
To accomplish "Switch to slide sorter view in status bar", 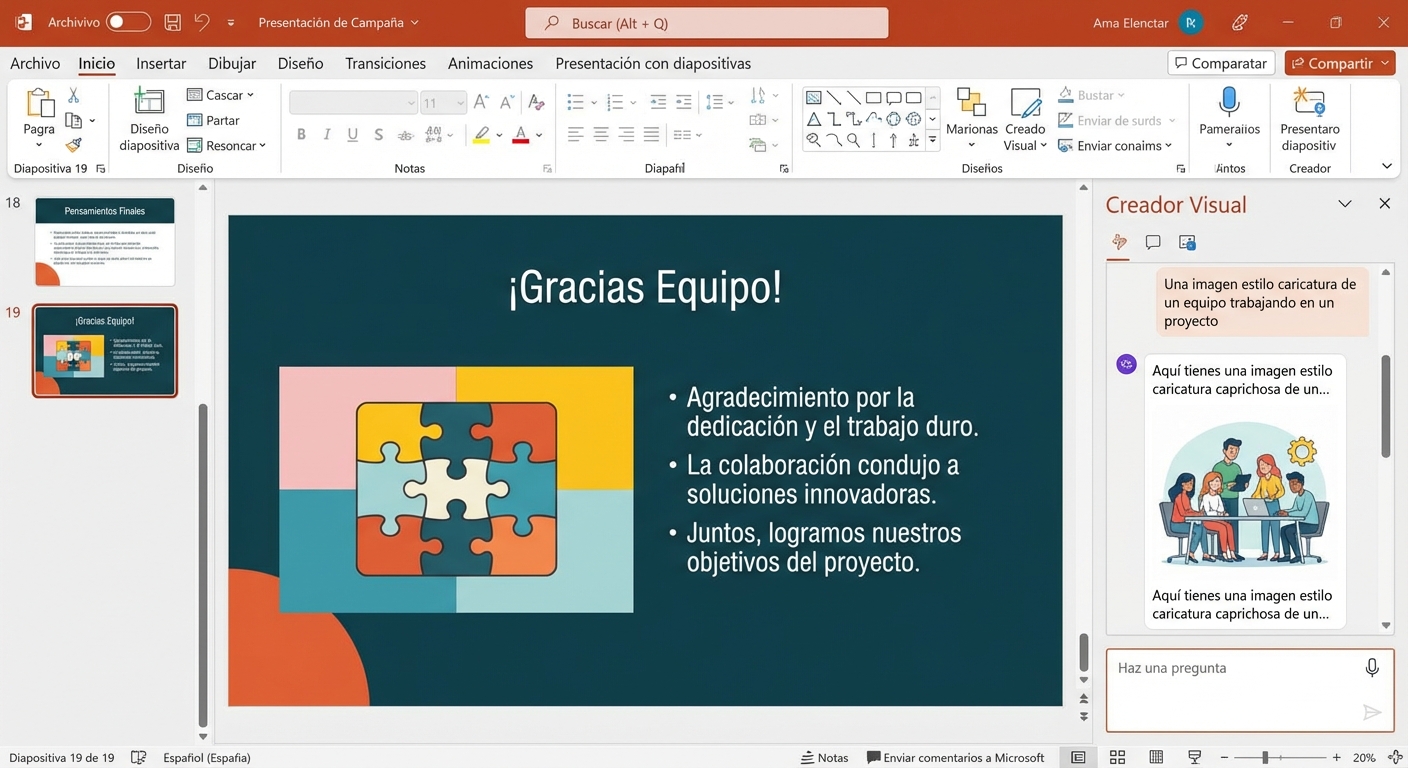I will [1117, 757].
